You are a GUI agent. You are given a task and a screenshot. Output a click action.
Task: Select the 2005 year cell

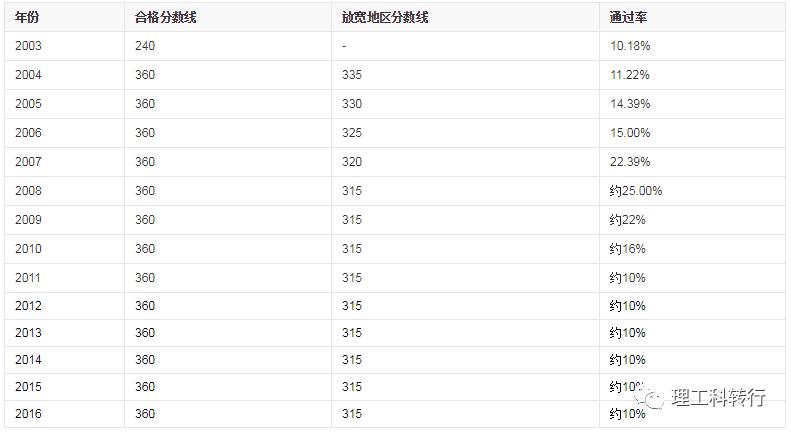pyautogui.click(x=28, y=104)
